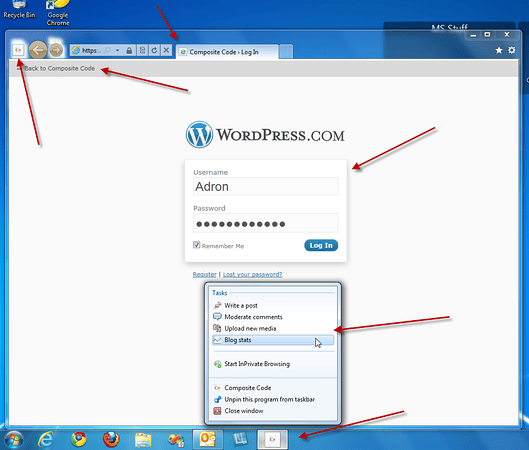This screenshot has width=529, height=450.
Task: Open the Recycle Bin desktop icon
Action: (x=19, y=9)
